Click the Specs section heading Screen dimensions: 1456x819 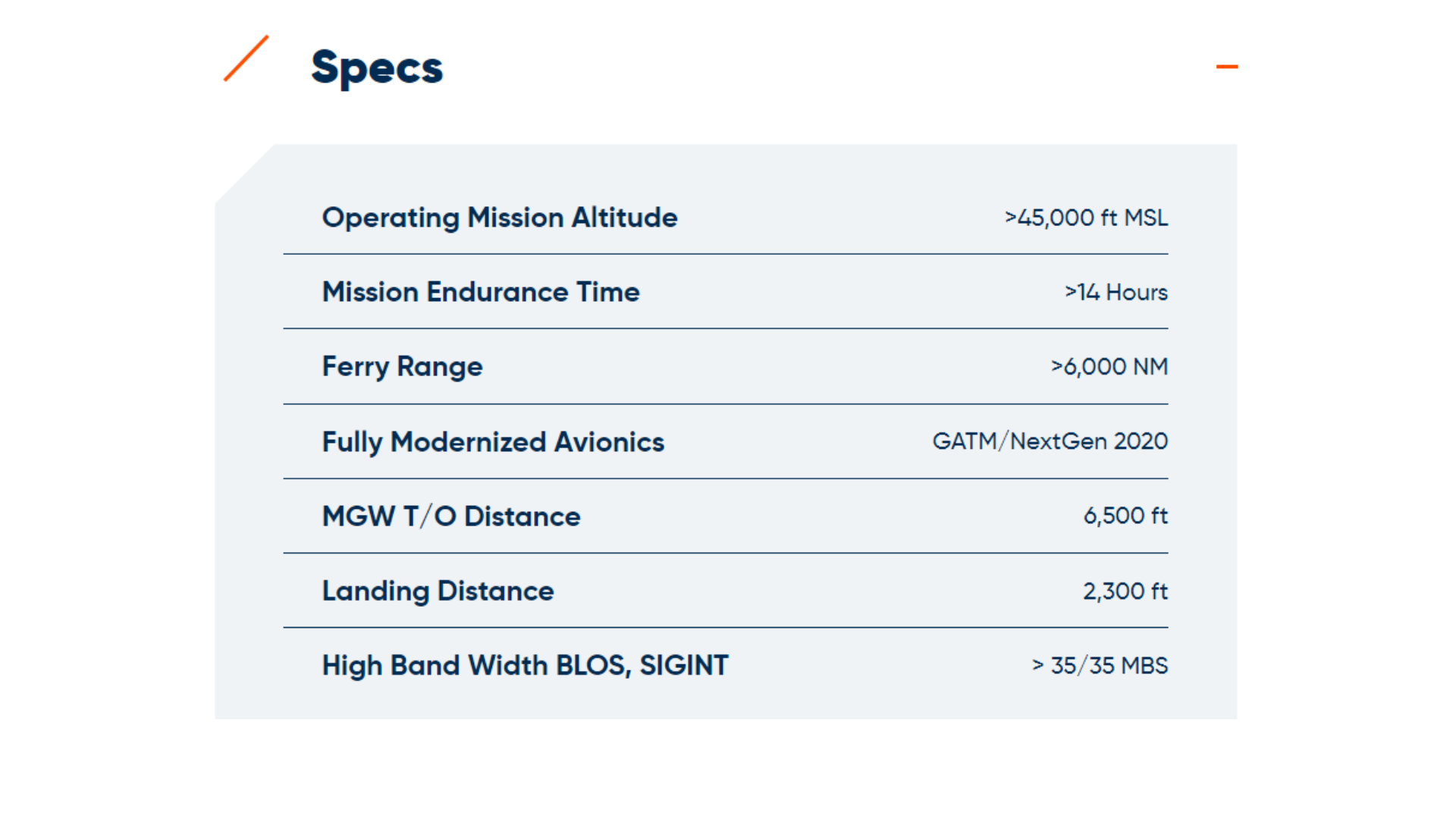click(376, 67)
